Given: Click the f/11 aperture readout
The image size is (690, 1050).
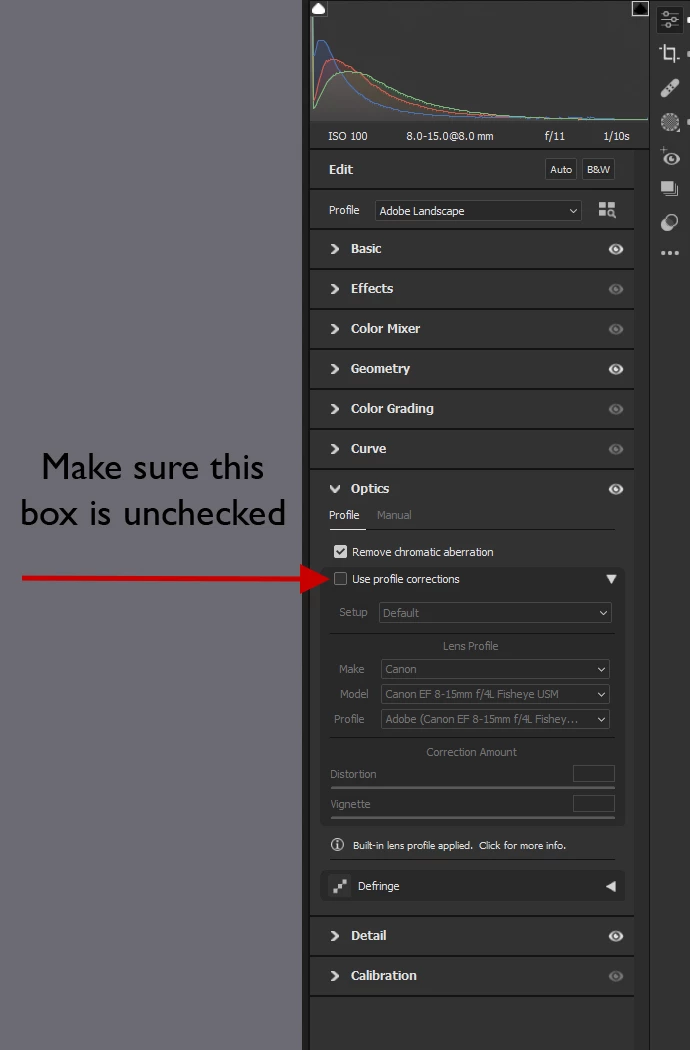Looking at the screenshot, I should click(x=555, y=136).
